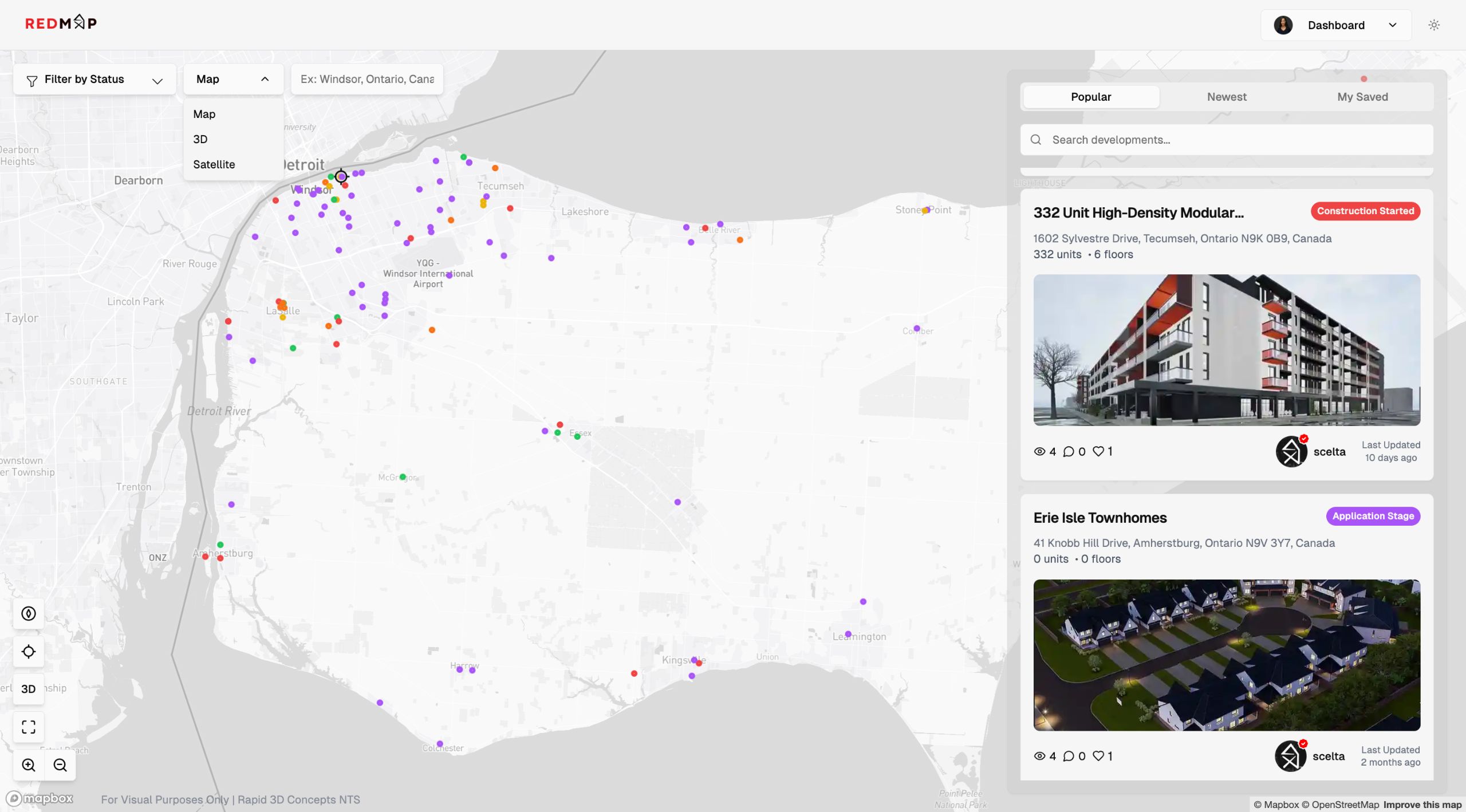Viewport: 1466px width, 812px height.
Task: Toggle the 3D view button
Action: (29, 689)
